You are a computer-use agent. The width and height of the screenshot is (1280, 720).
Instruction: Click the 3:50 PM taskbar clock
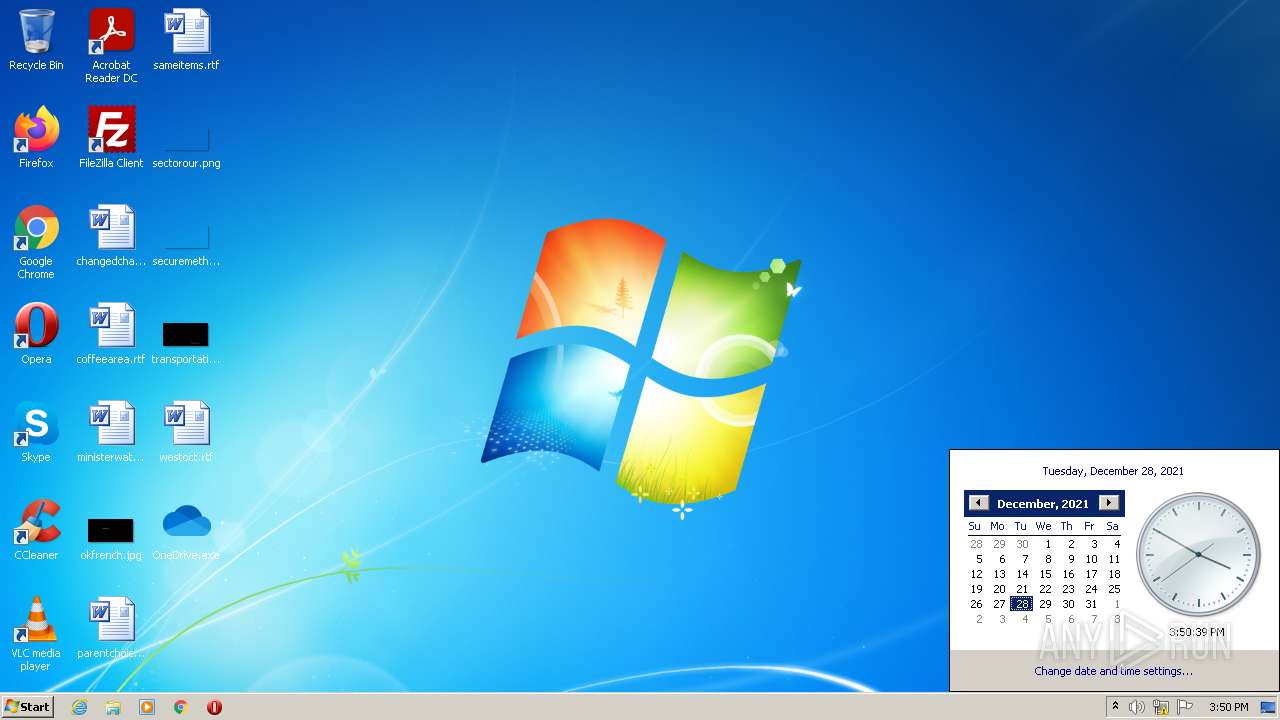point(1228,707)
